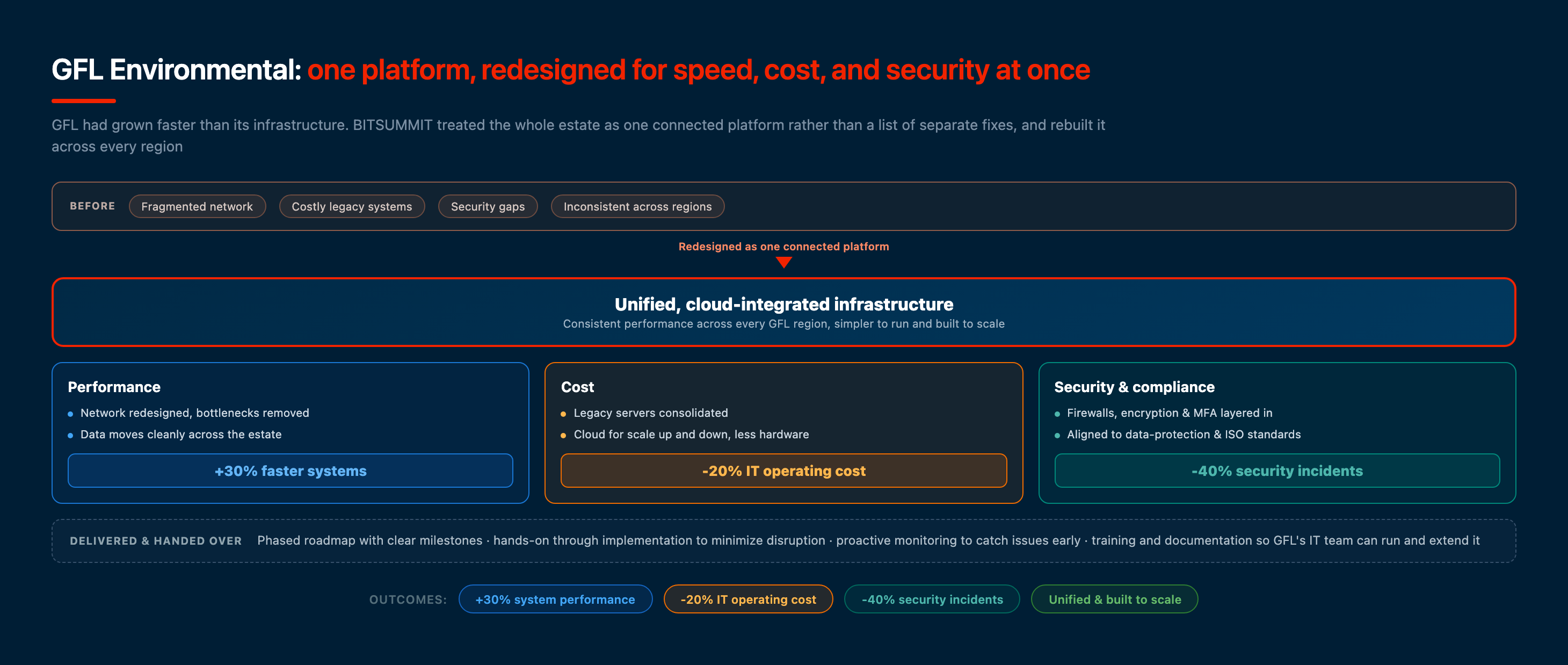Click 'Aligned to data-protection & ISO standards' bullet
Screen dimensions: 1568x665
click(x=1184, y=434)
